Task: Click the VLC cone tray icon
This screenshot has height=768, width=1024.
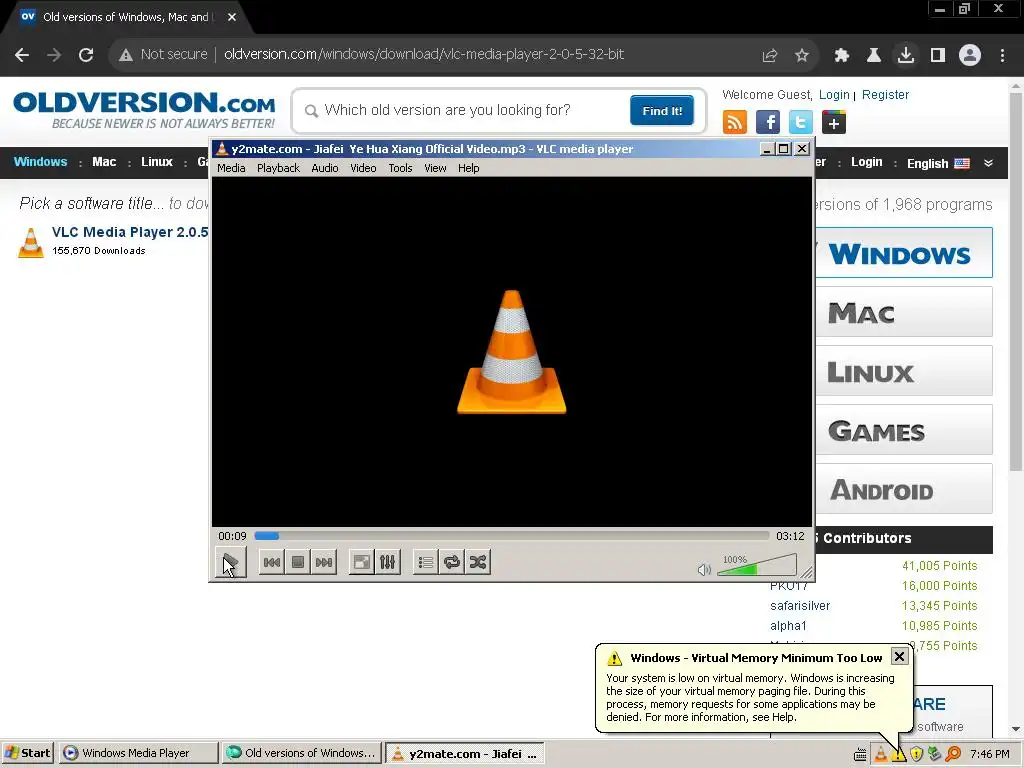Action: (x=881, y=754)
